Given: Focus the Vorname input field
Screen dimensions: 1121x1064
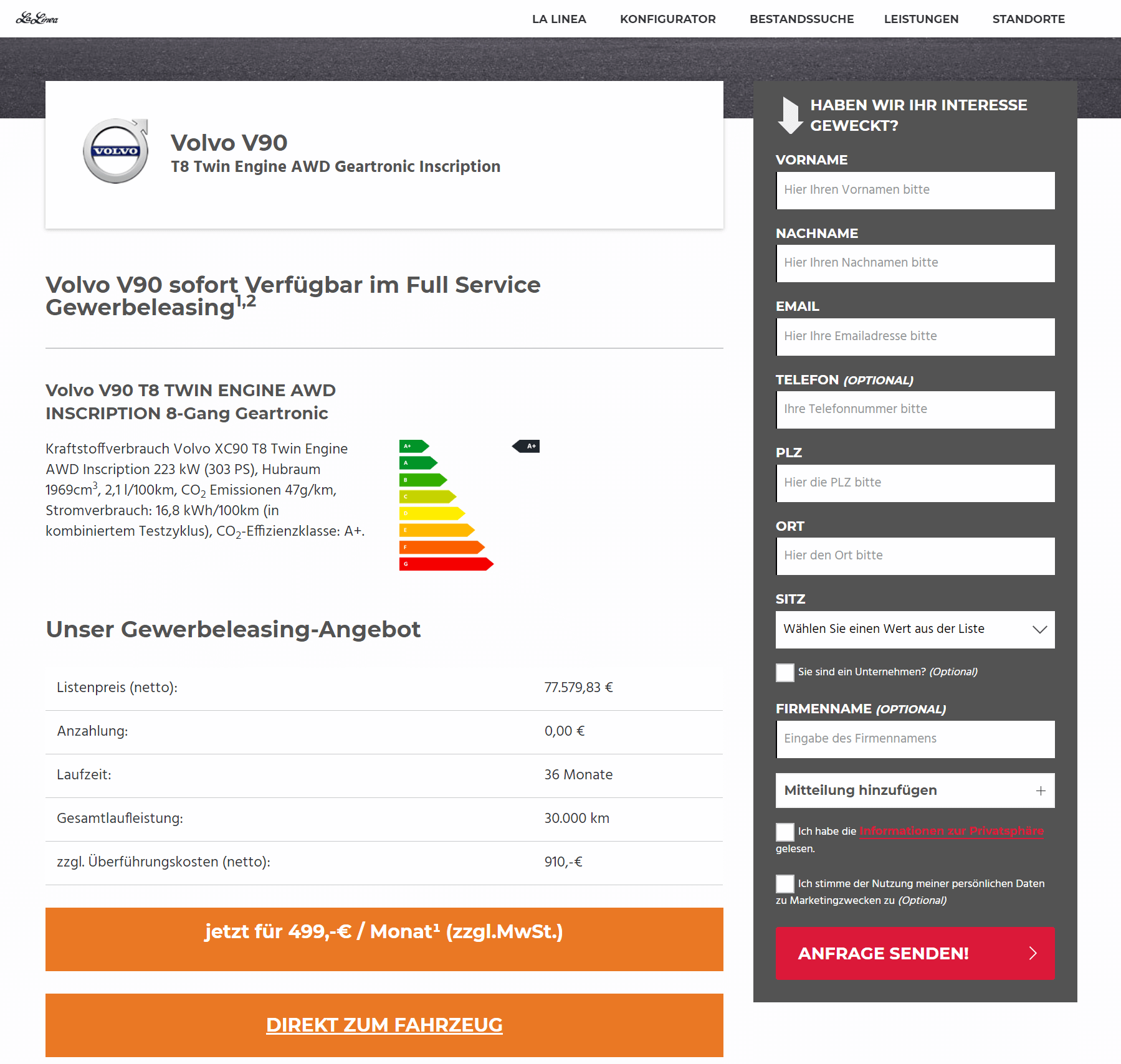Looking at the screenshot, I should [915, 190].
